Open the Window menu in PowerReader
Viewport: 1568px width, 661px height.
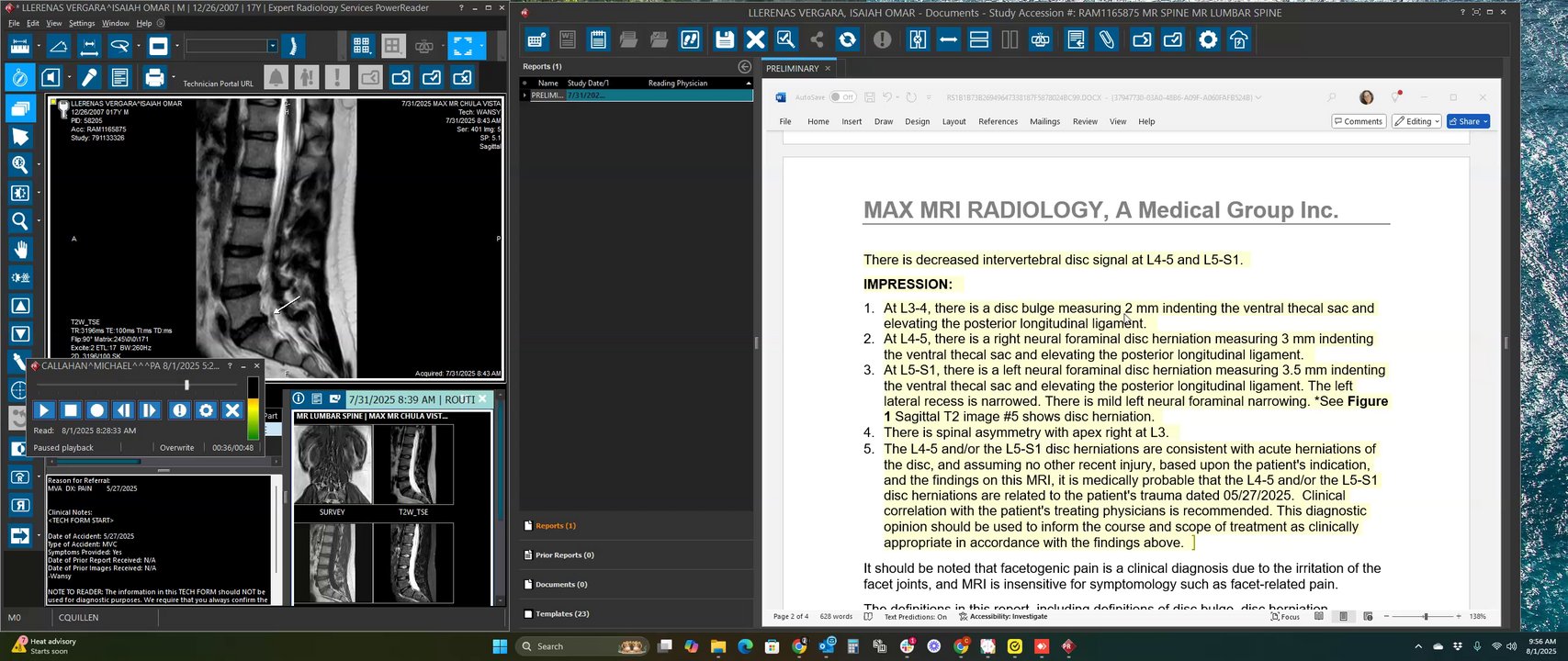point(115,23)
